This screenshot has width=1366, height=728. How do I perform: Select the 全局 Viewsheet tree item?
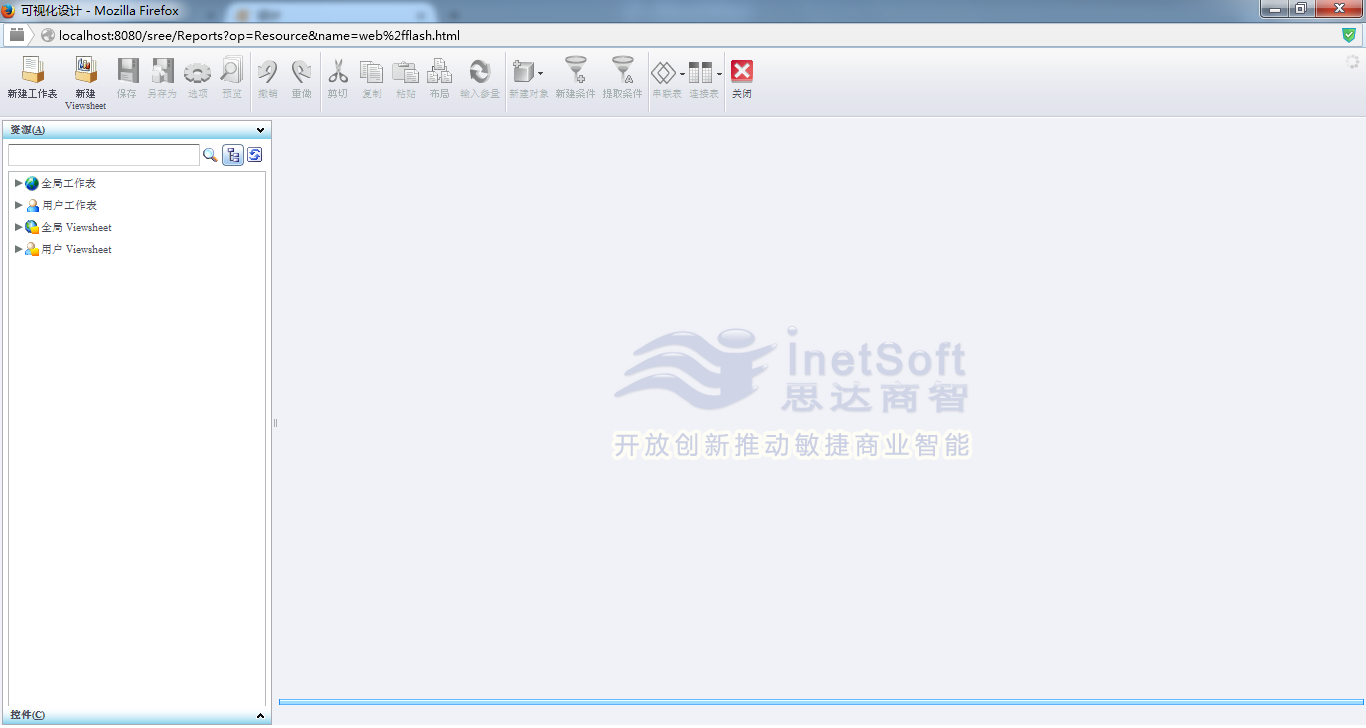pyautogui.click(x=76, y=227)
